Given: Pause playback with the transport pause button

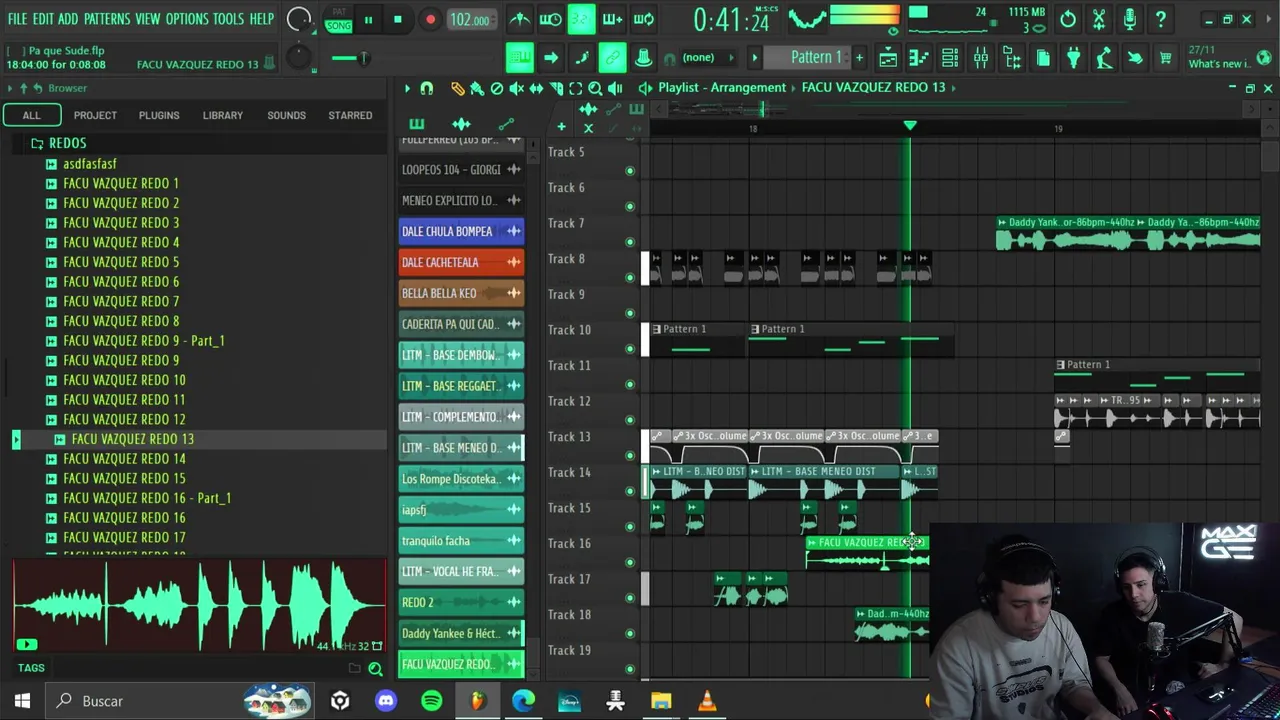Looking at the screenshot, I should coord(368,19).
